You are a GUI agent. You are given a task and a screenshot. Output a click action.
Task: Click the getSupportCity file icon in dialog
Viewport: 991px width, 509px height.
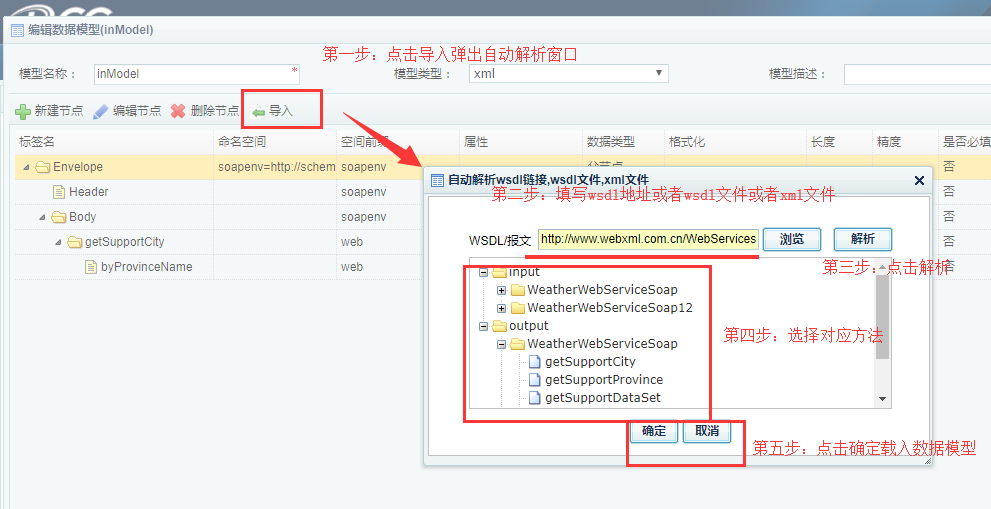pos(535,362)
